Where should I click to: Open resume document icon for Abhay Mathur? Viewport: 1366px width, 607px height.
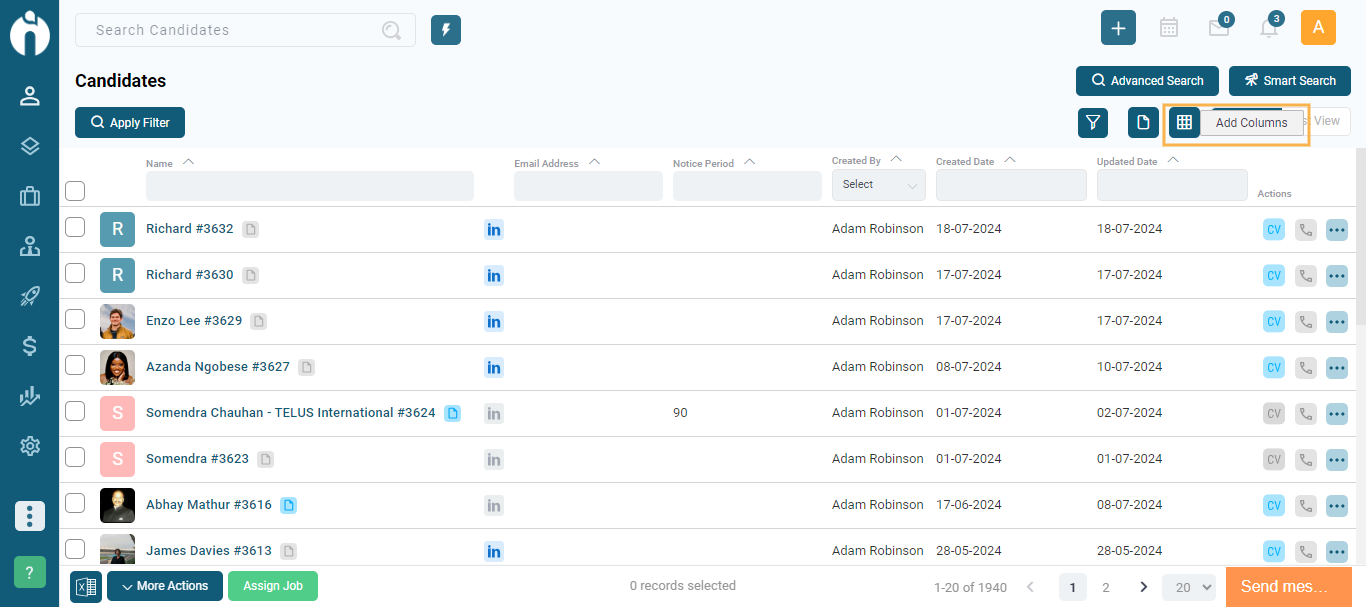tap(288, 505)
